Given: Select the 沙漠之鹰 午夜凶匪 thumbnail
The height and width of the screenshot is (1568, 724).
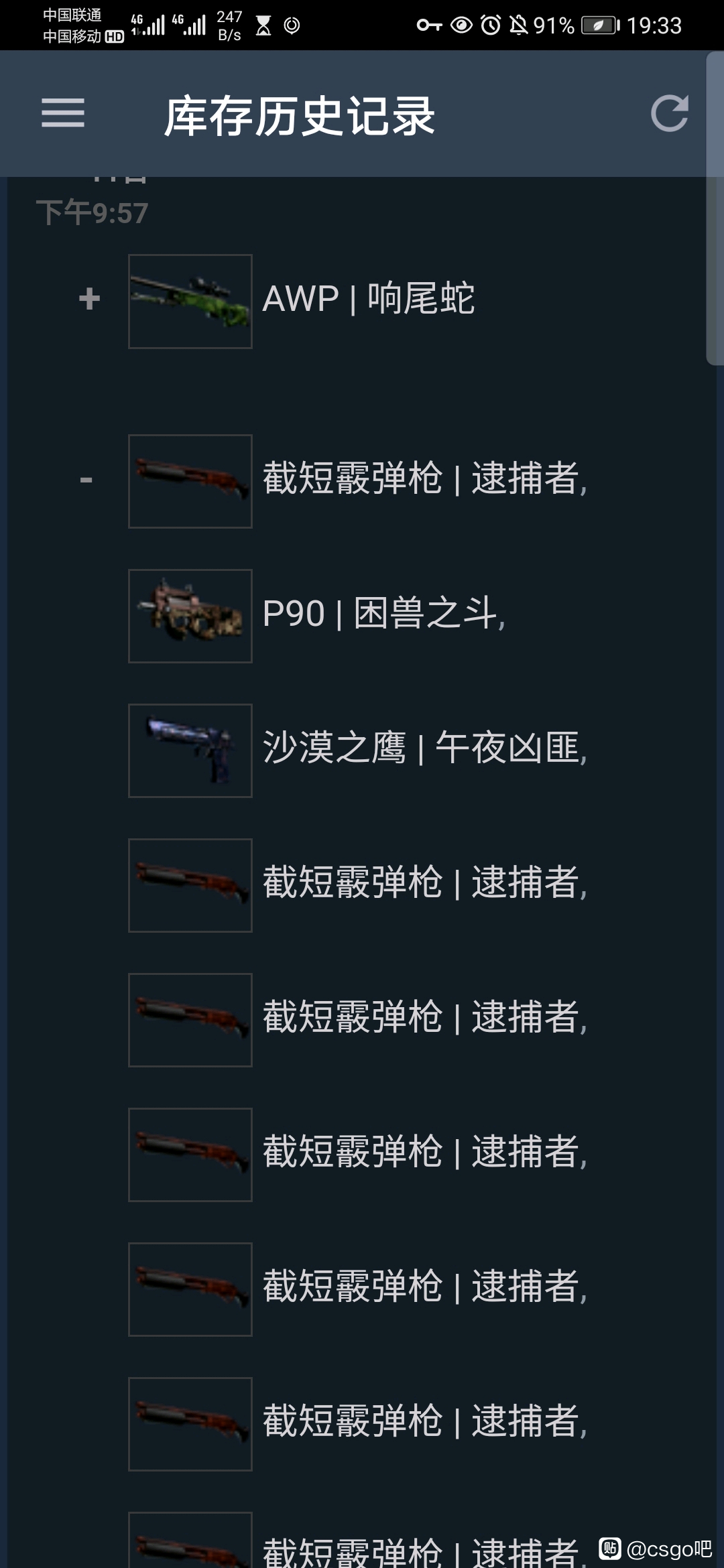Looking at the screenshot, I should (x=190, y=750).
